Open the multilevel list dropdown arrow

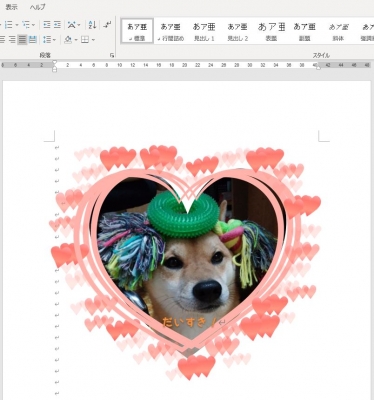33,25
